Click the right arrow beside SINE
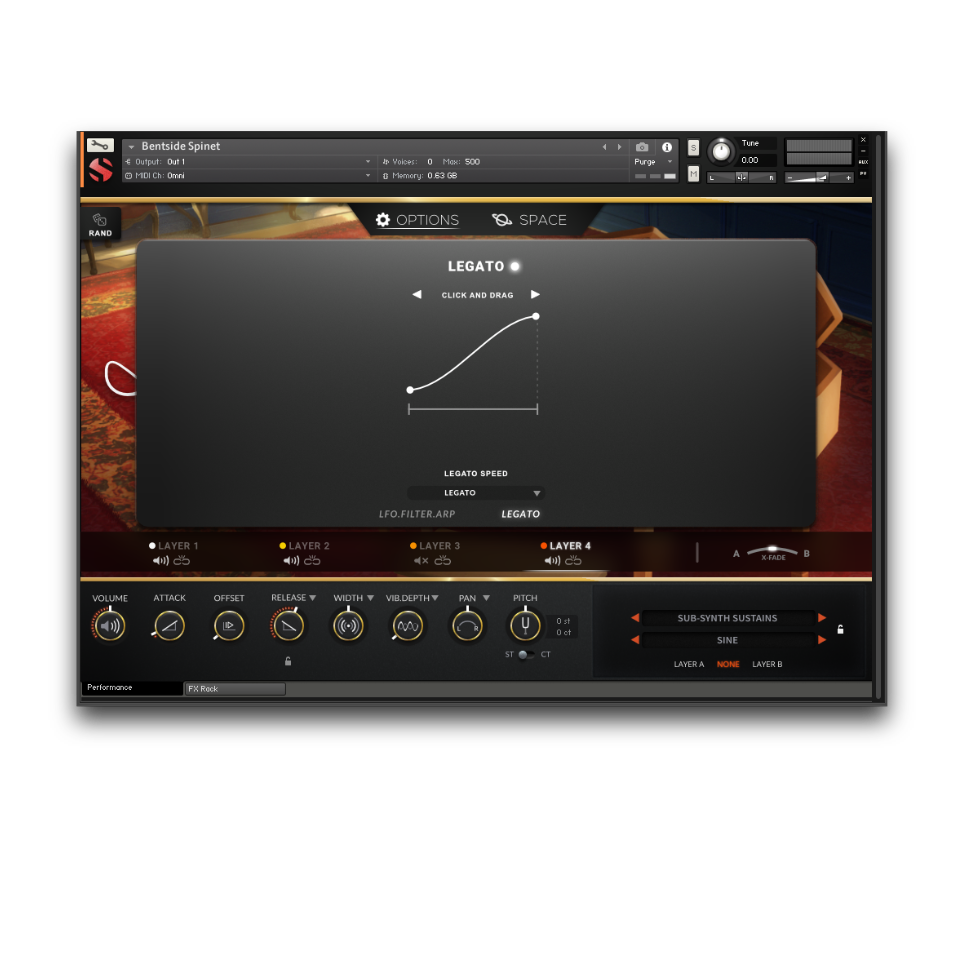The image size is (971, 970). click(x=821, y=640)
